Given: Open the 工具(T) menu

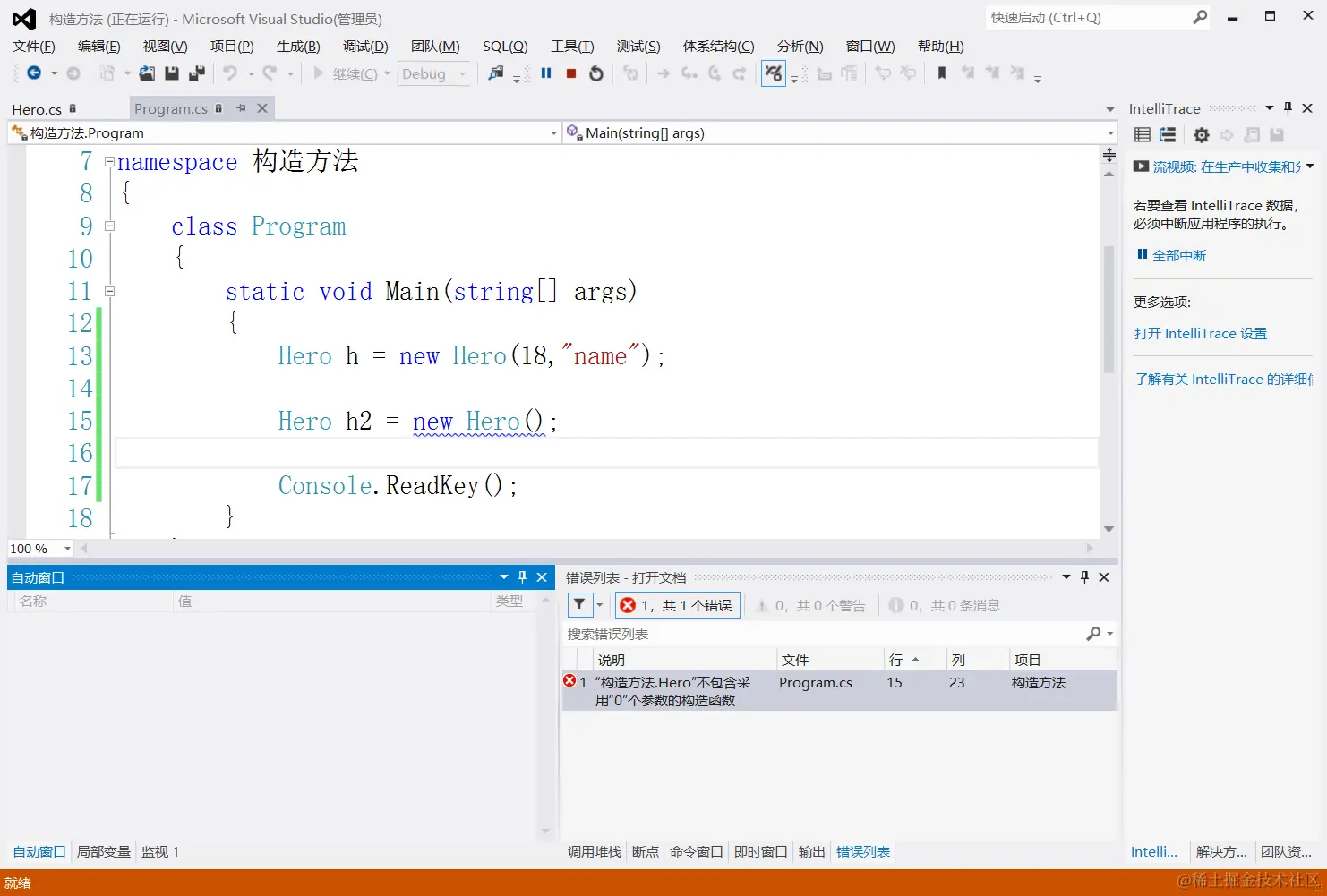Looking at the screenshot, I should pyautogui.click(x=572, y=47).
